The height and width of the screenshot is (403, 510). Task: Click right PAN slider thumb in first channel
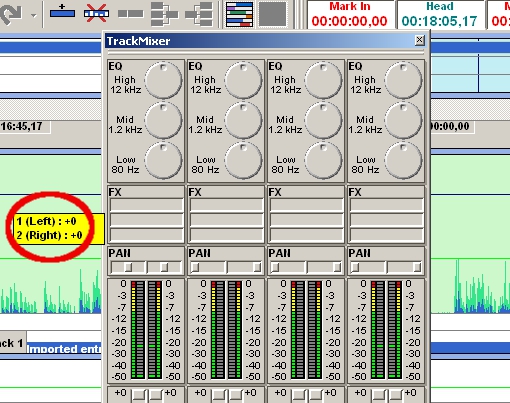click(164, 267)
